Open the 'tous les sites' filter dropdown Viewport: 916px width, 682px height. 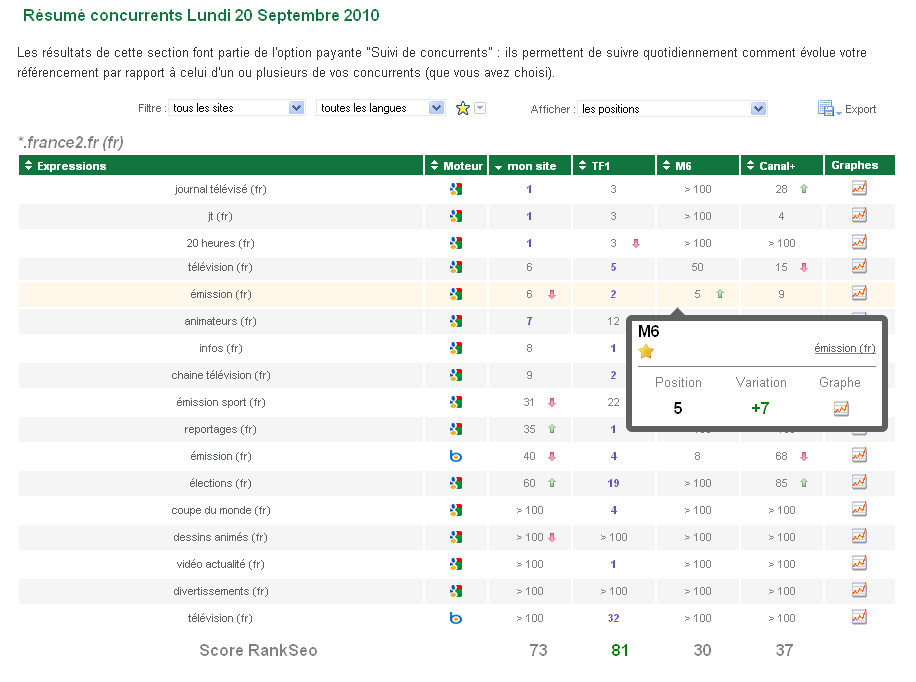[x=237, y=108]
